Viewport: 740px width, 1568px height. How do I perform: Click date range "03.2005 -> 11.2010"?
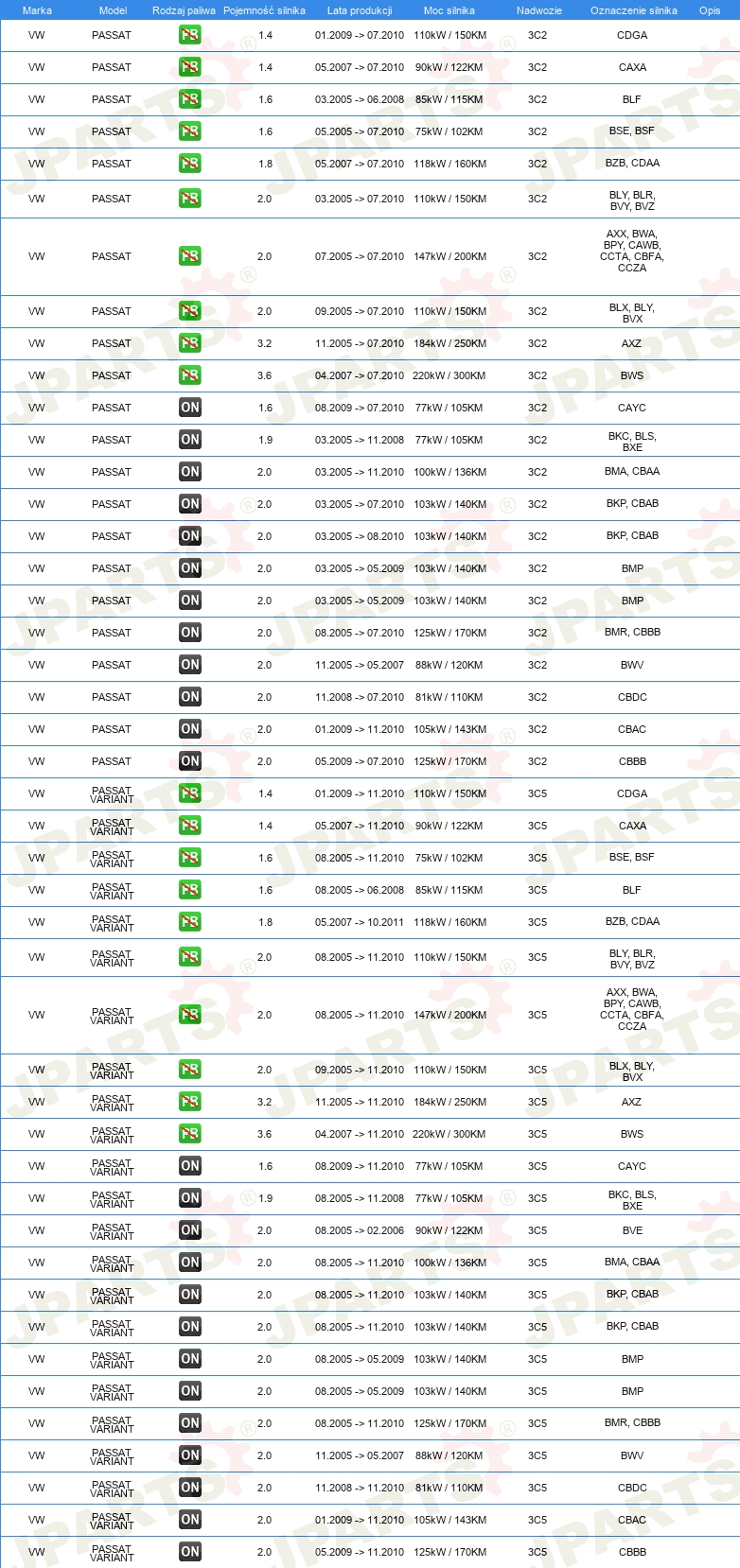pyautogui.click(x=360, y=472)
